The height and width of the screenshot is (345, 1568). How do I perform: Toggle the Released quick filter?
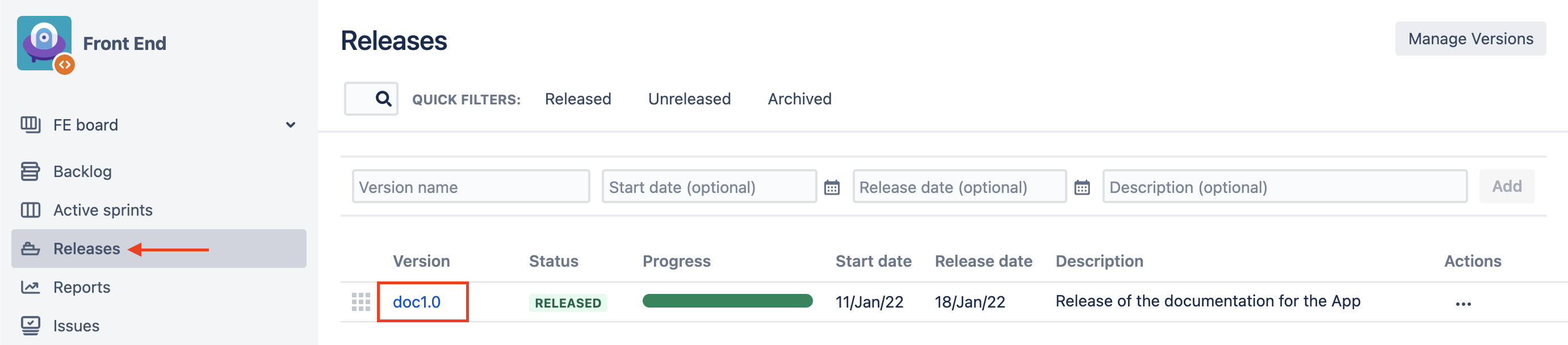(x=578, y=99)
